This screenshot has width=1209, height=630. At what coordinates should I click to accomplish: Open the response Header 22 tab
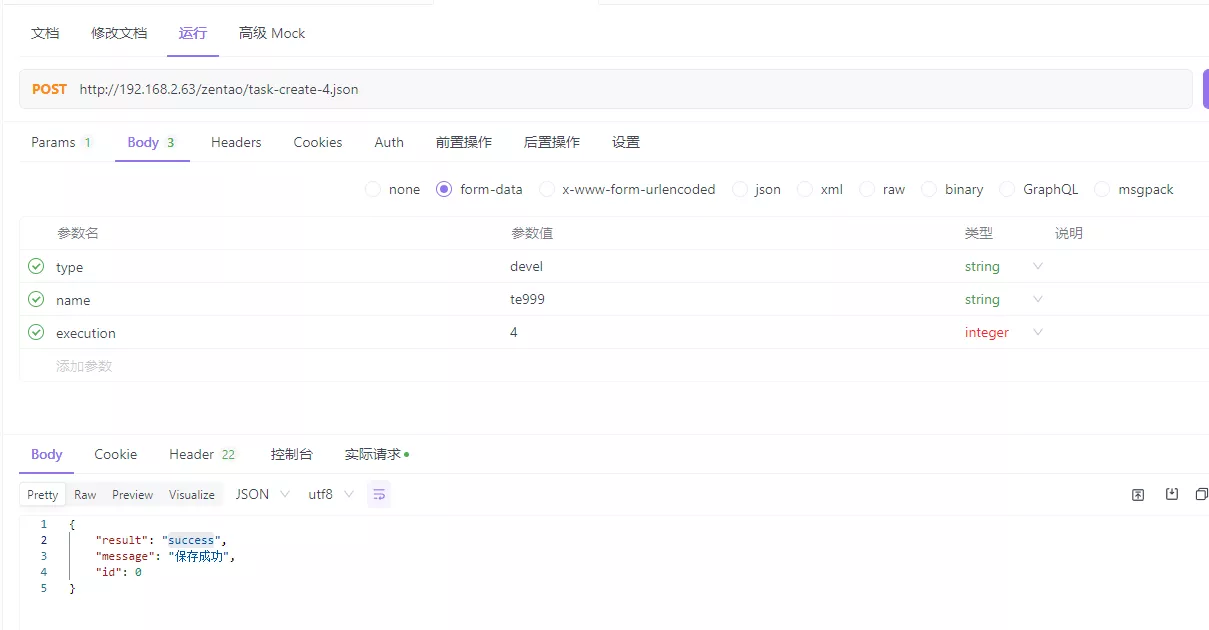pos(202,454)
